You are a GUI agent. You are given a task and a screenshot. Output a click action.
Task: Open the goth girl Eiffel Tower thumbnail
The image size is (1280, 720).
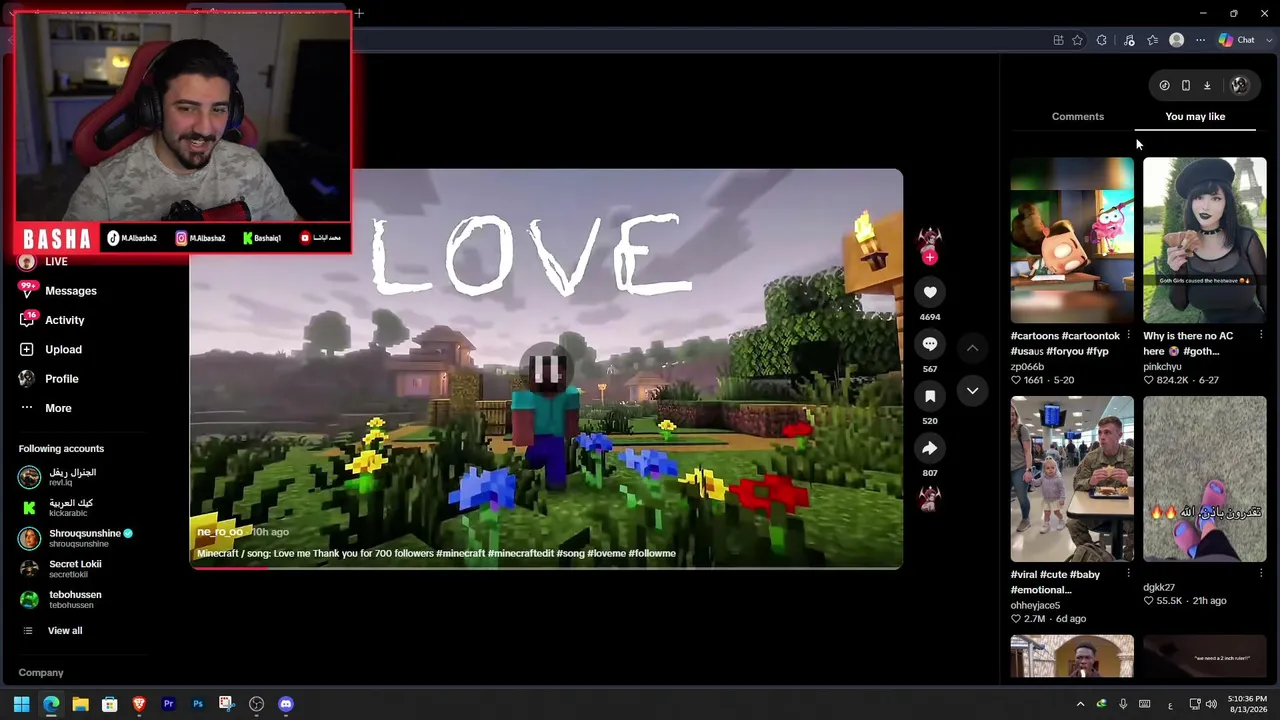[x=1204, y=240]
